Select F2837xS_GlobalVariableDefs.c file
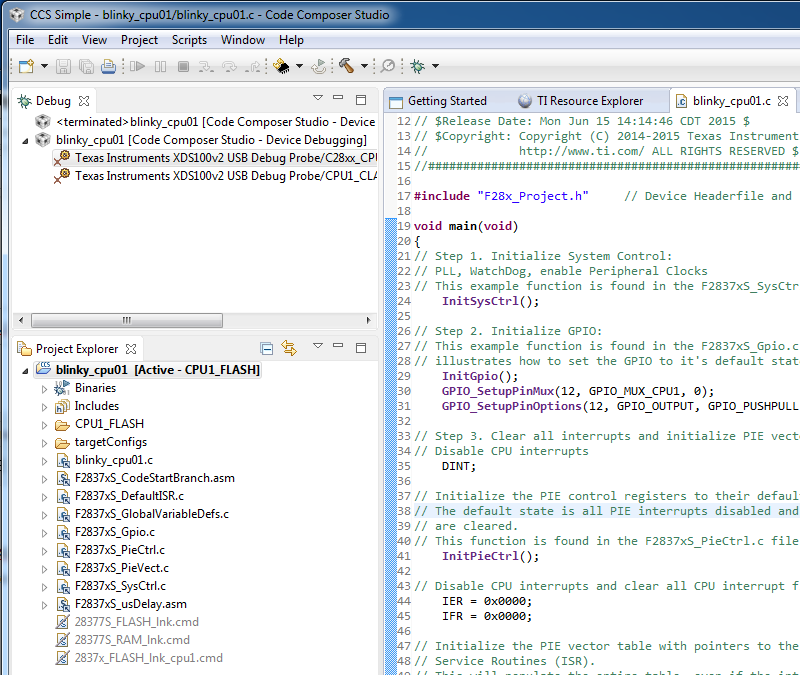 point(152,514)
